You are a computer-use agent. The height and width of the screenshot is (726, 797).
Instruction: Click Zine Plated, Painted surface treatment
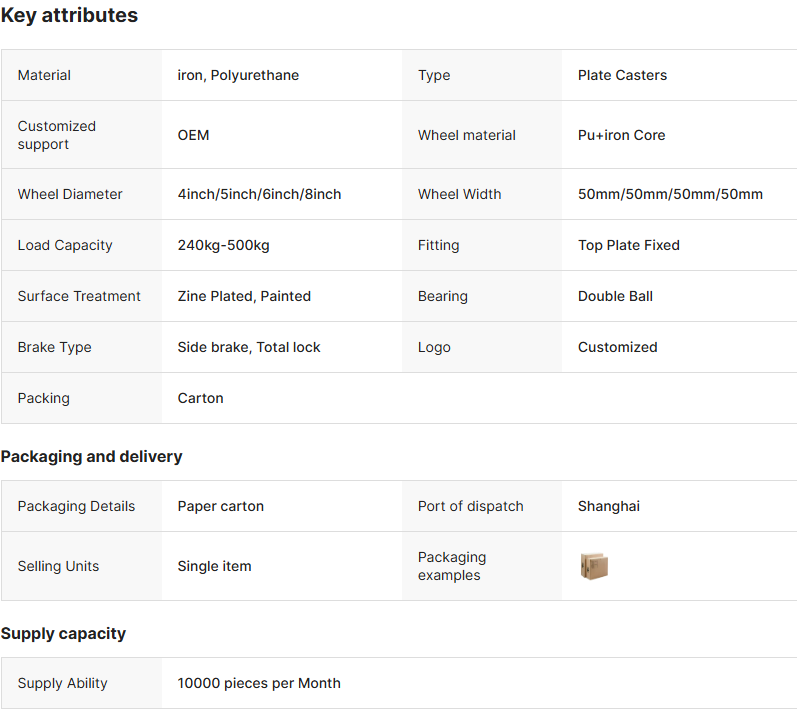tap(244, 297)
